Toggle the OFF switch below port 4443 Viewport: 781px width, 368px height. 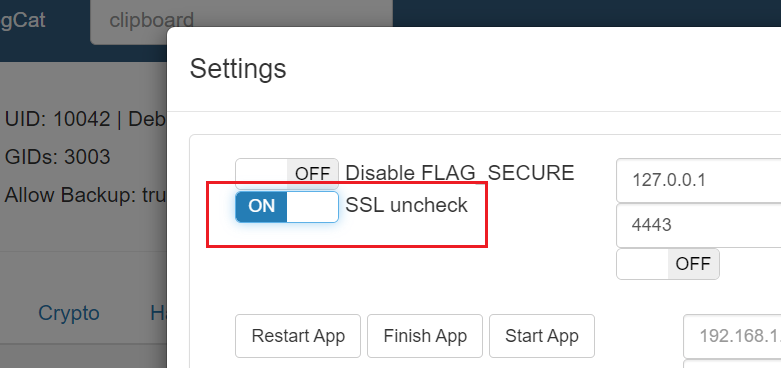click(668, 264)
